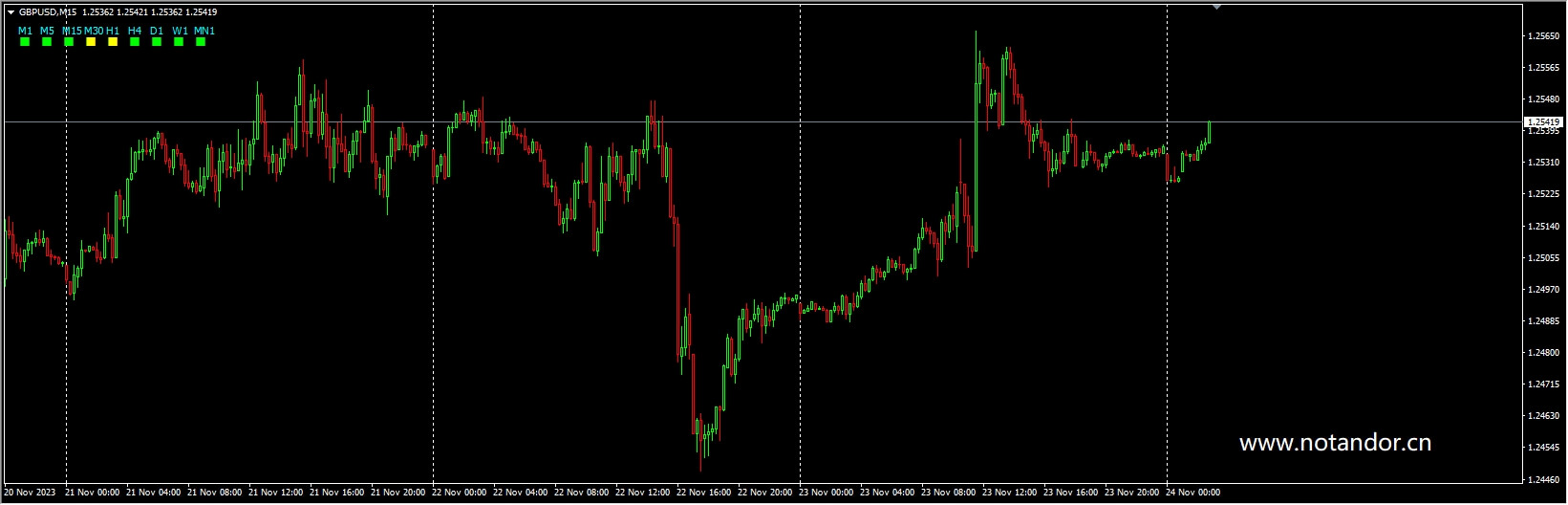Click the 1.24715 price axis label
Screen dimensions: 1568x505
tap(1544, 384)
